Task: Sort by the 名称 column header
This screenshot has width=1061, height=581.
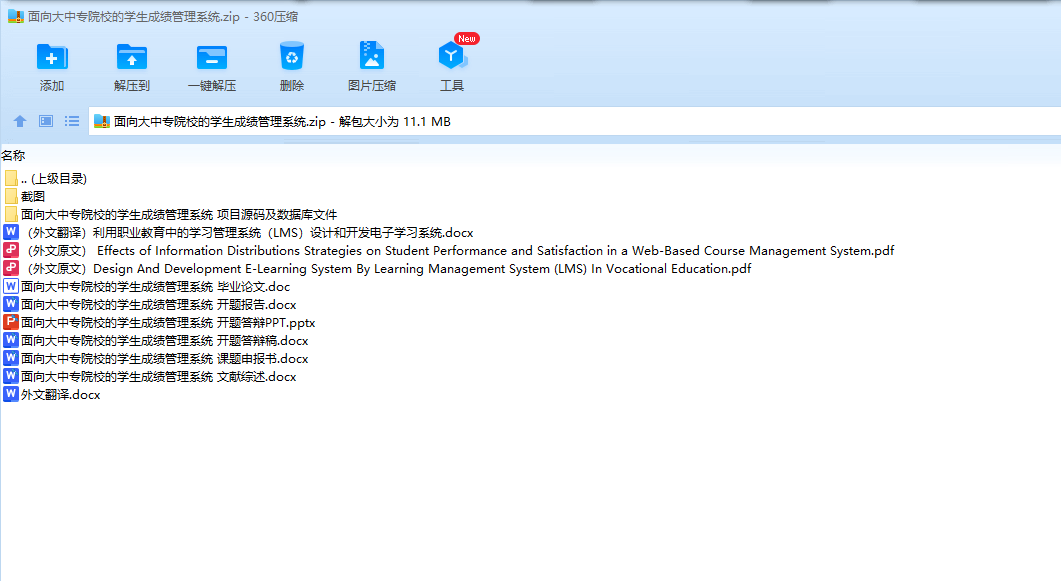Action: click(14, 156)
